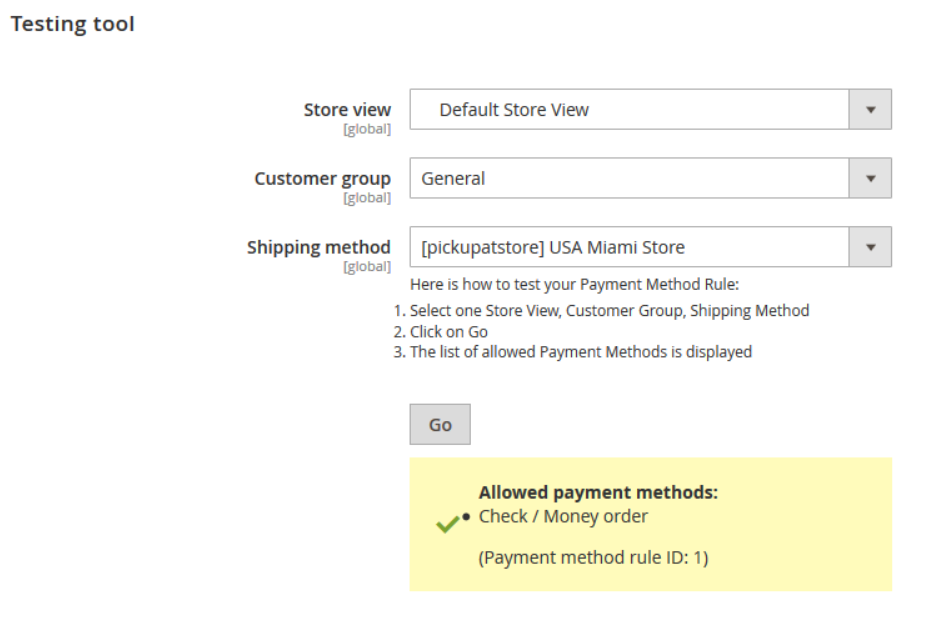The image size is (945, 630).
Task: Click the 'Click on Go' instruction step
Action: pyautogui.click(x=449, y=332)
